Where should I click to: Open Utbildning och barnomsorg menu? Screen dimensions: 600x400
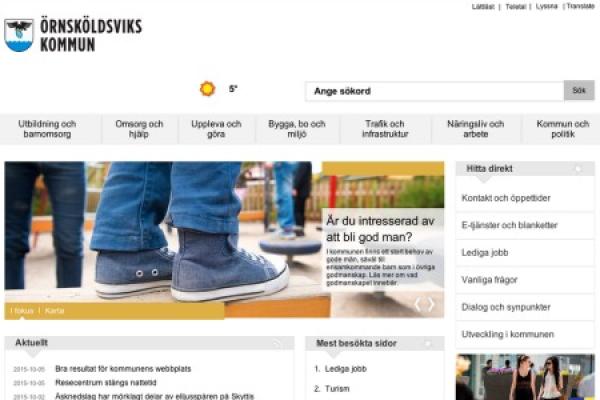(47, 130)
